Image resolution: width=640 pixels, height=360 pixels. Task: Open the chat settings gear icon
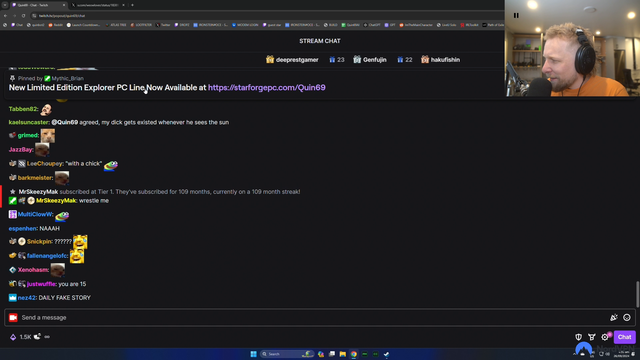[x=605, y=337]
